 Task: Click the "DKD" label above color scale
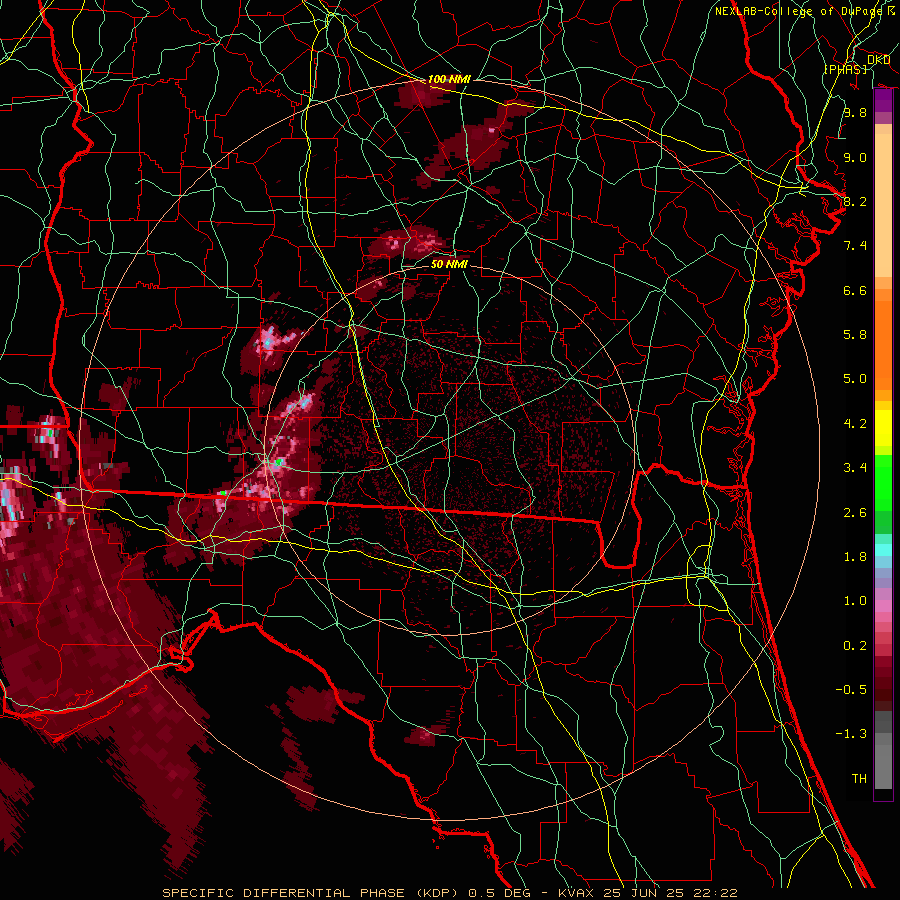click(878, 60)
